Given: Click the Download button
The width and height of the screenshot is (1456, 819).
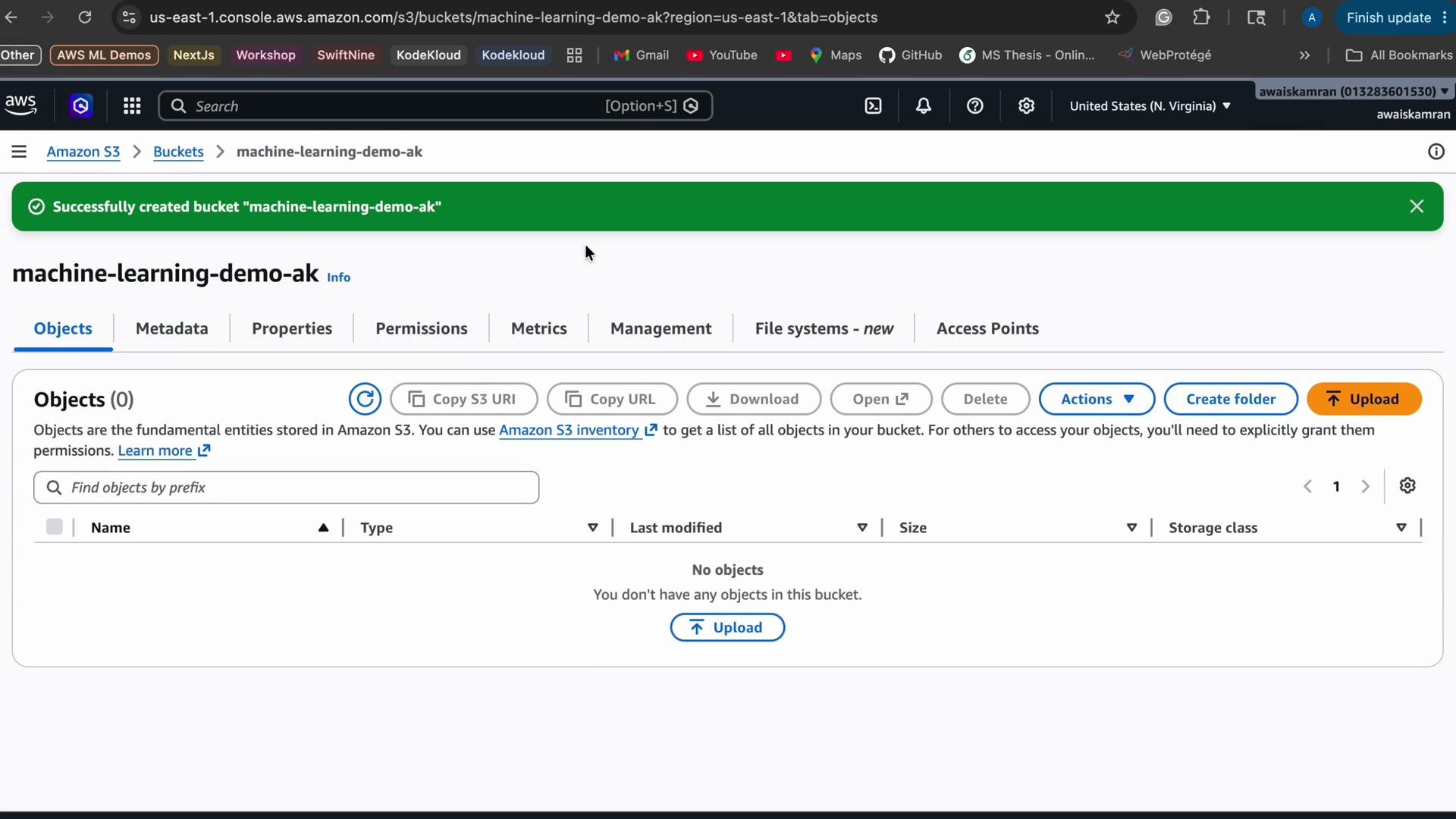Looking at the screenshot, I should pos(754,399).
